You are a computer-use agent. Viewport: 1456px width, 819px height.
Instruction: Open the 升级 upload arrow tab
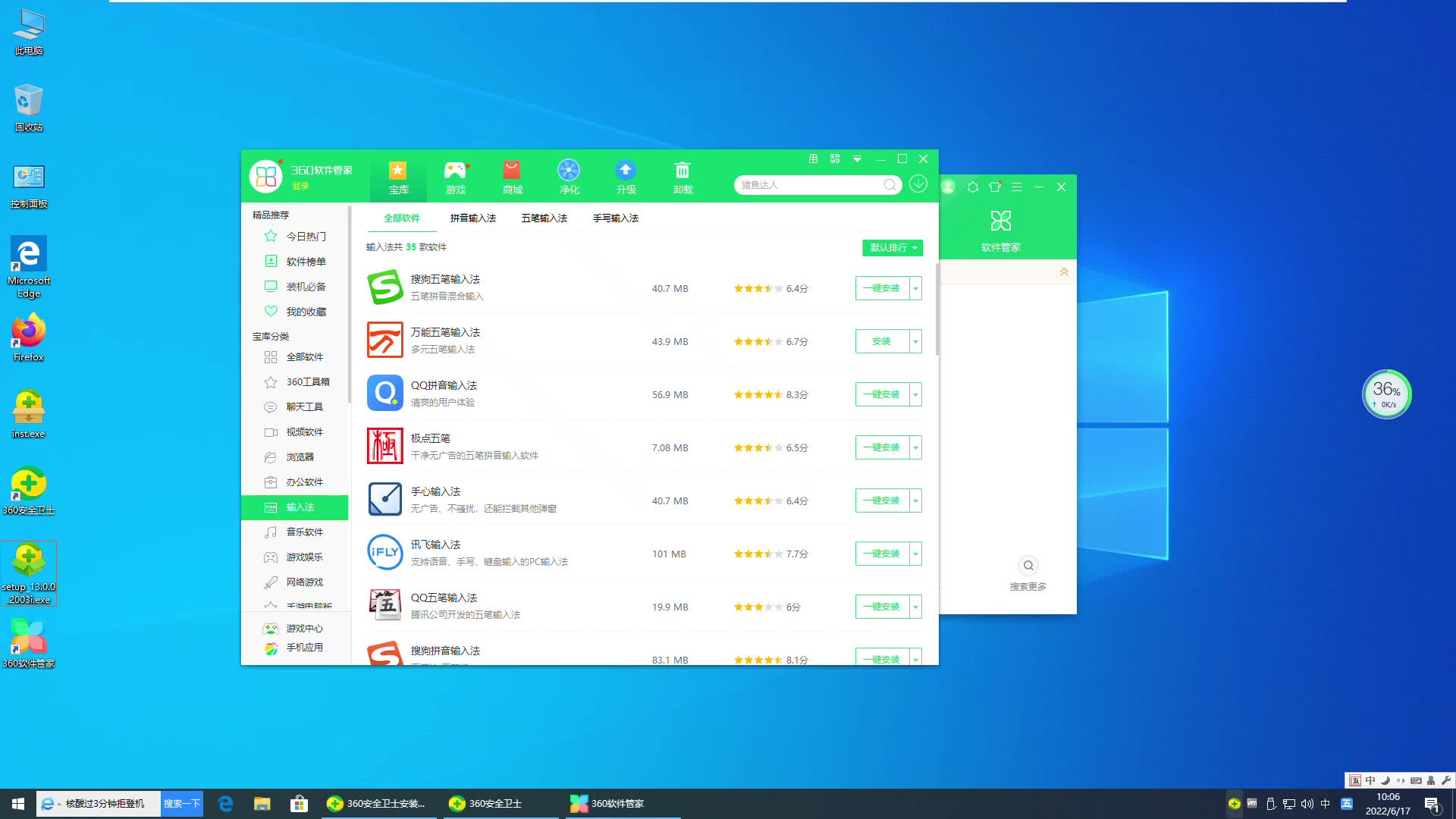point(626,177)
